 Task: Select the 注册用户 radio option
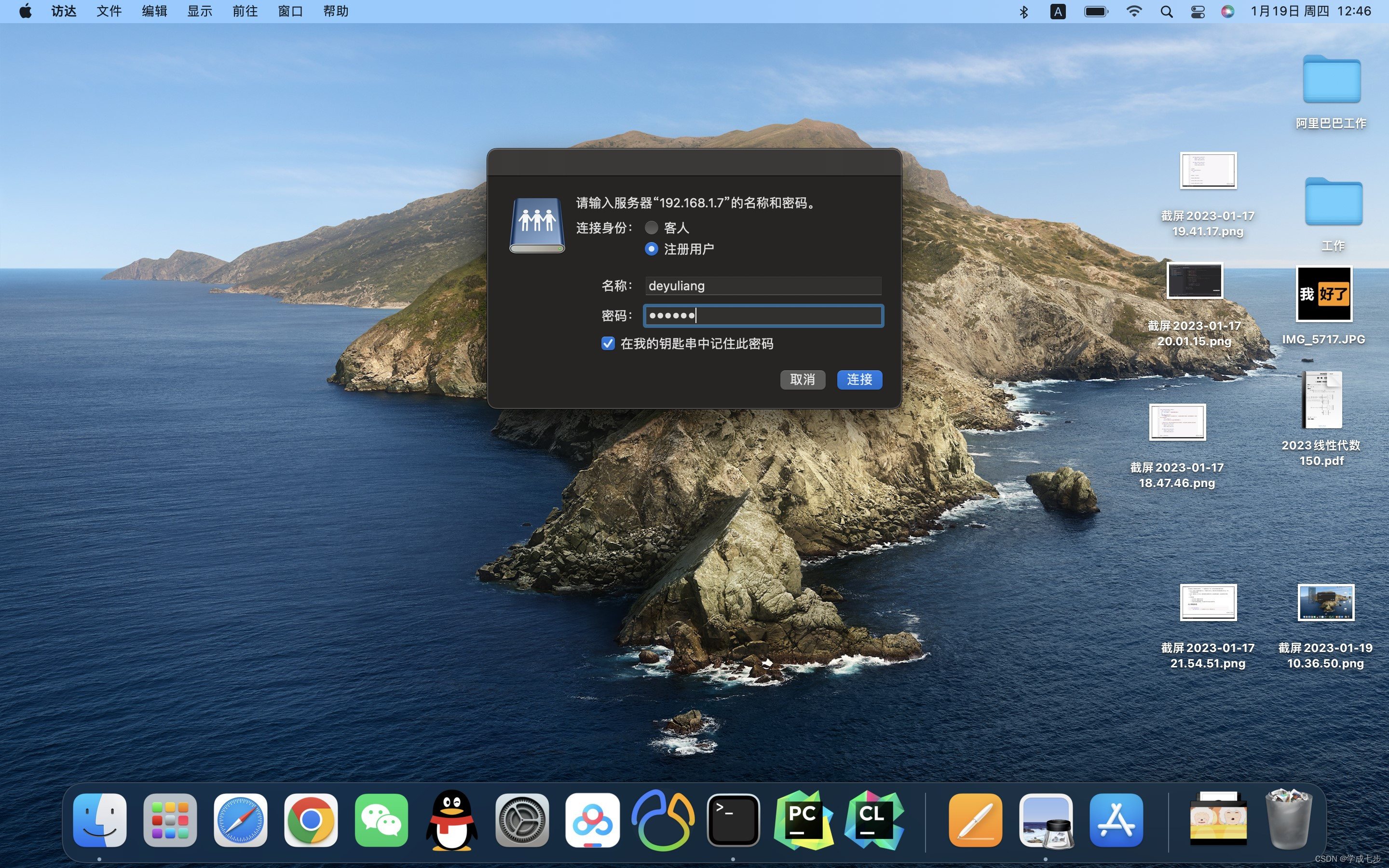click(651, 249)
